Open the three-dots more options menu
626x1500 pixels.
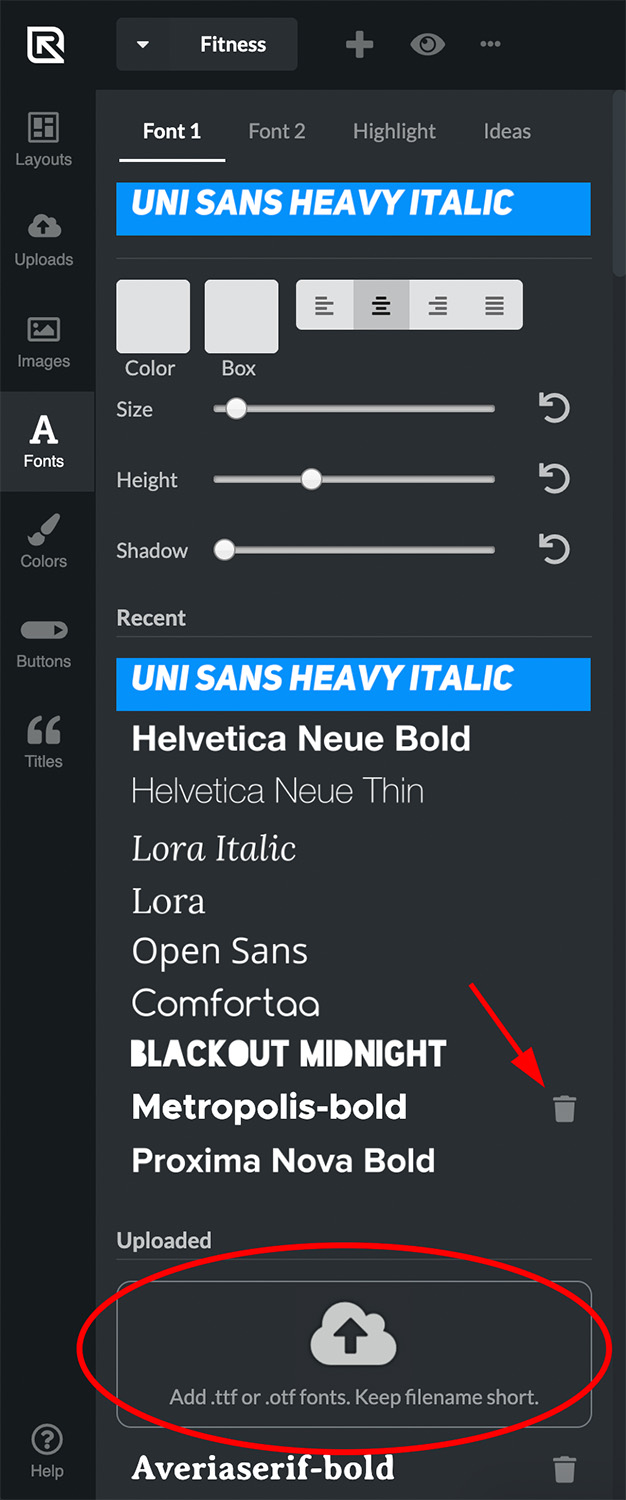tap(490, 45)
